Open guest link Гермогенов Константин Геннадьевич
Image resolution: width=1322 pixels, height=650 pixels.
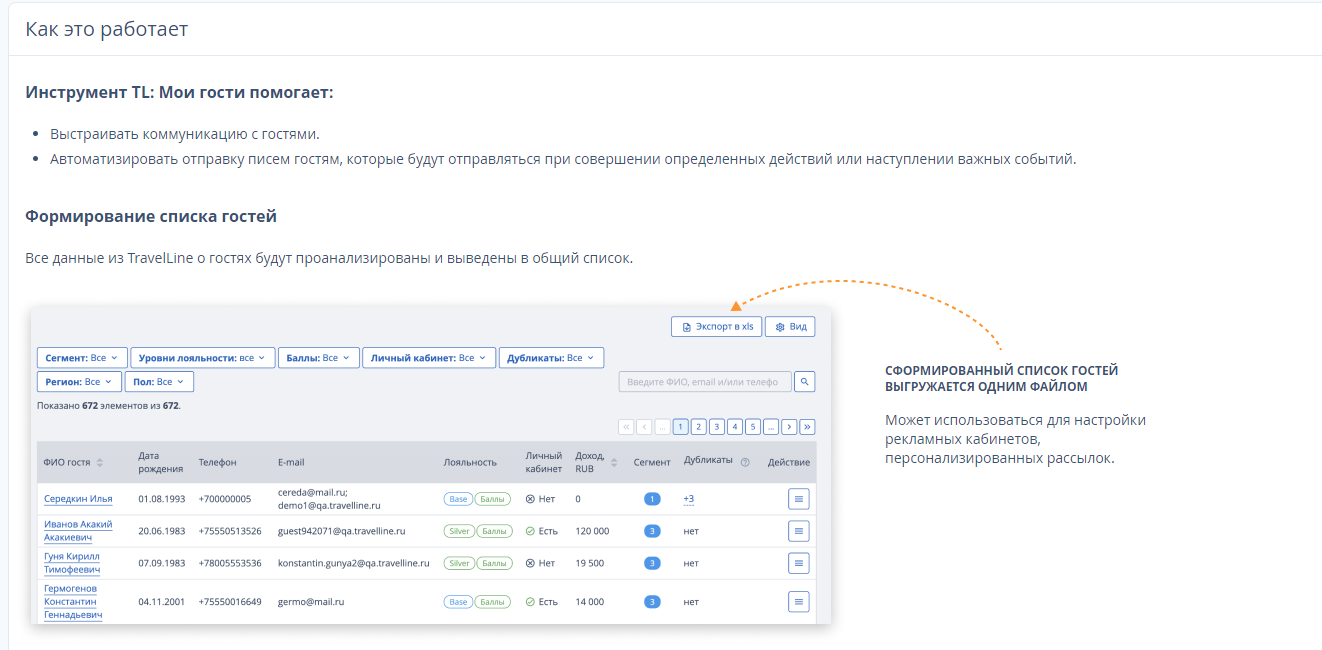73,602
